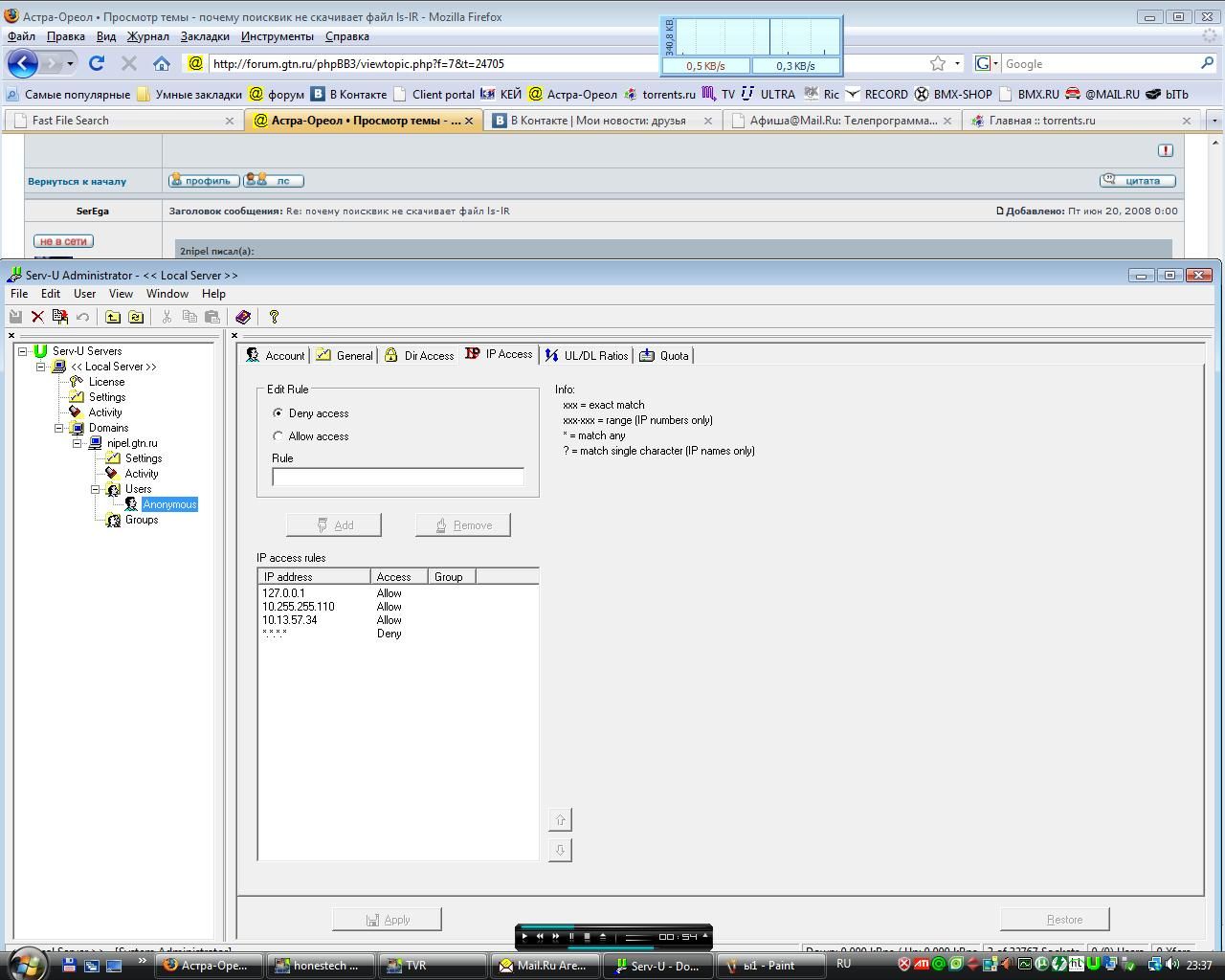Click the цитата button in the forum
This screenshot has height=980, width=1225.
point(1137,180)
